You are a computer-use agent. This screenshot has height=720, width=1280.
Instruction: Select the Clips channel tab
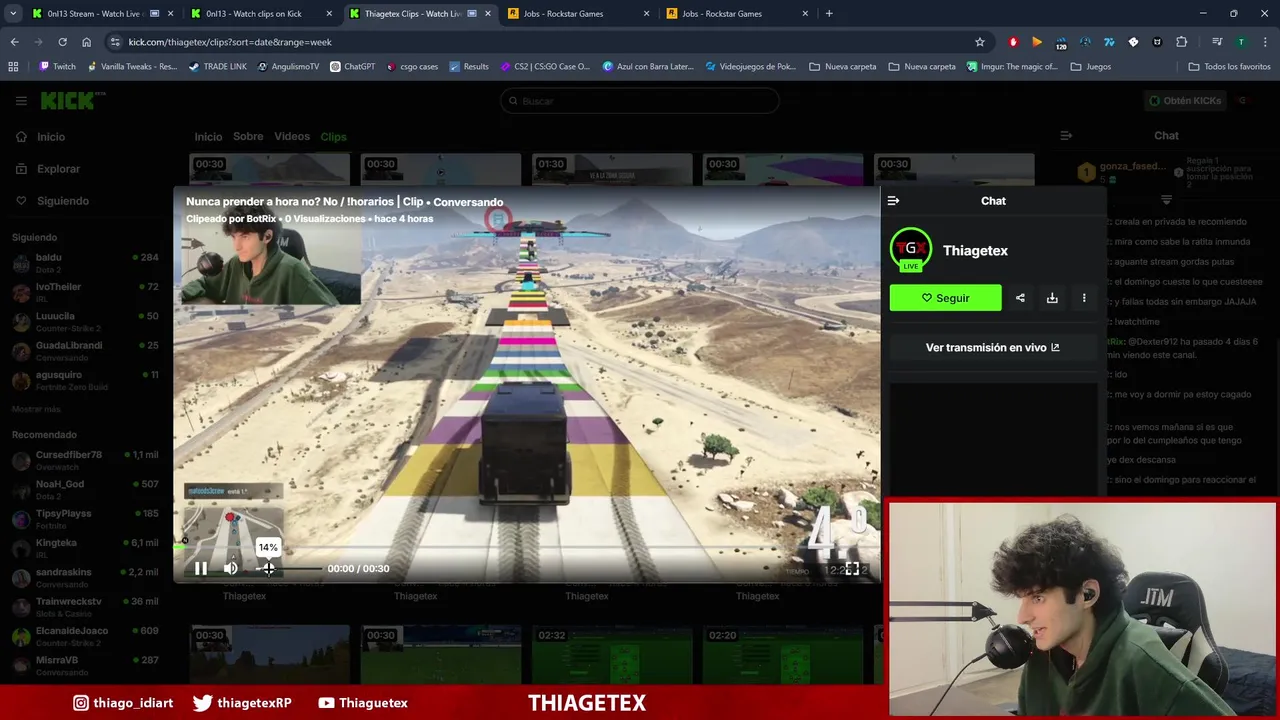[x=333, y=137]
